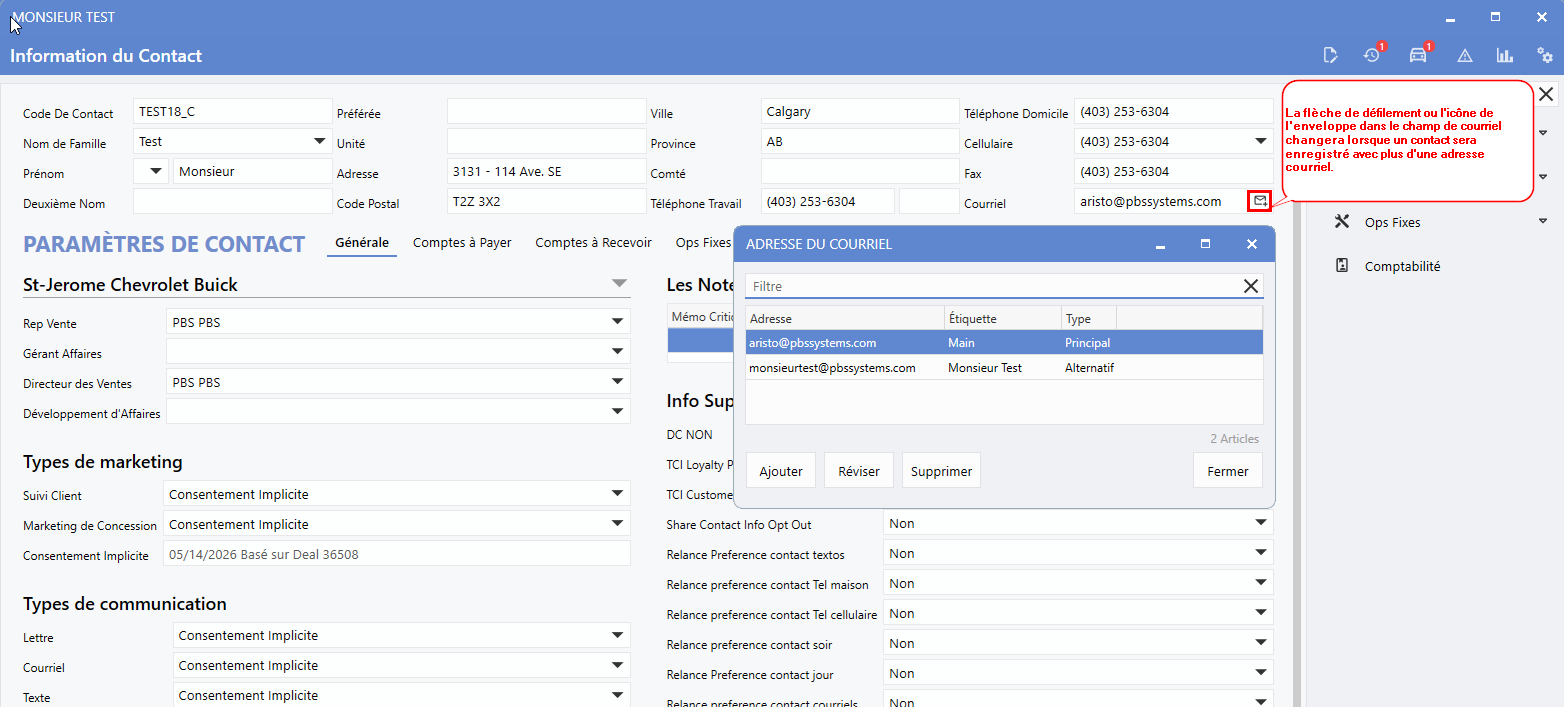Image resolution: width=1564 pixels, height=707 pixels.
Task: Click the Réviser button
Action: (x=859, y=470)
